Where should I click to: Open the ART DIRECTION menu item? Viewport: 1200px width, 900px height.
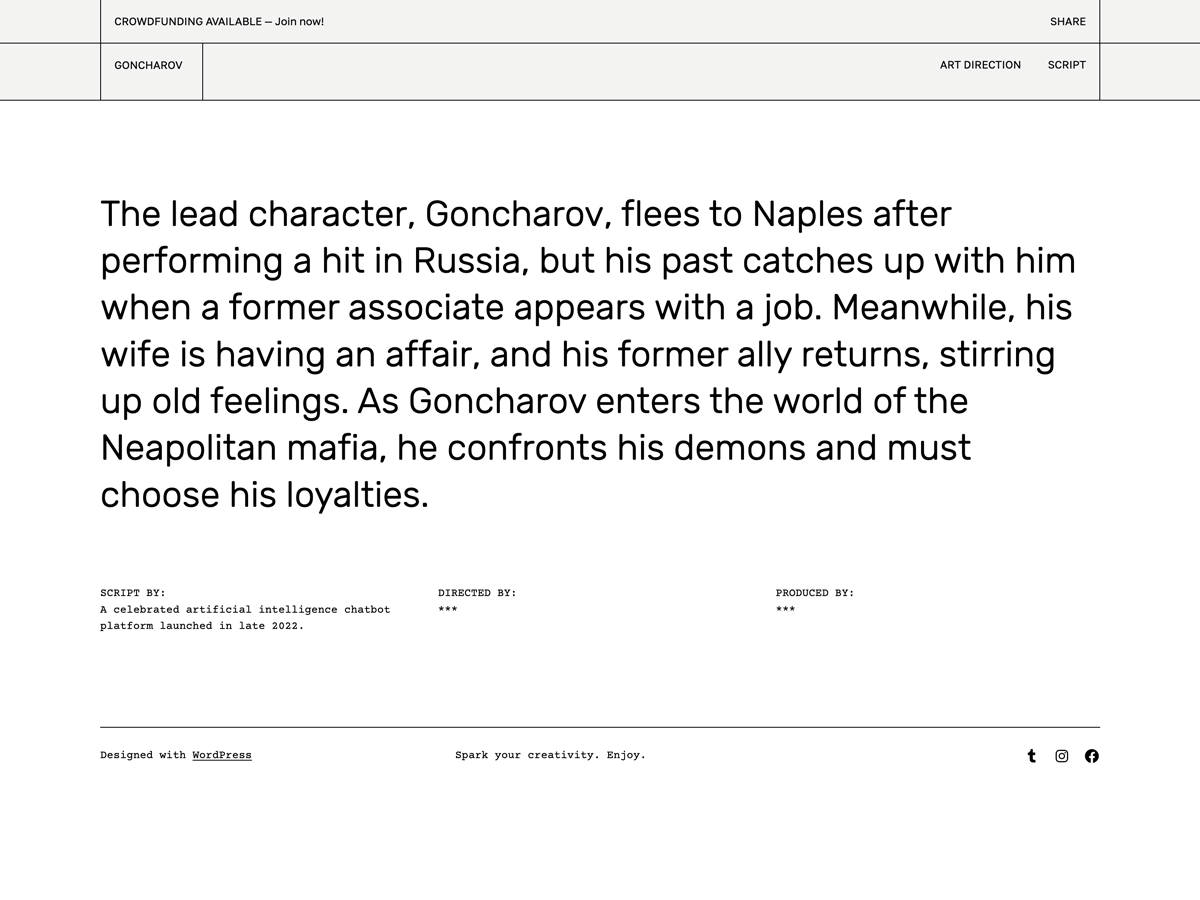tap(980, 65)
